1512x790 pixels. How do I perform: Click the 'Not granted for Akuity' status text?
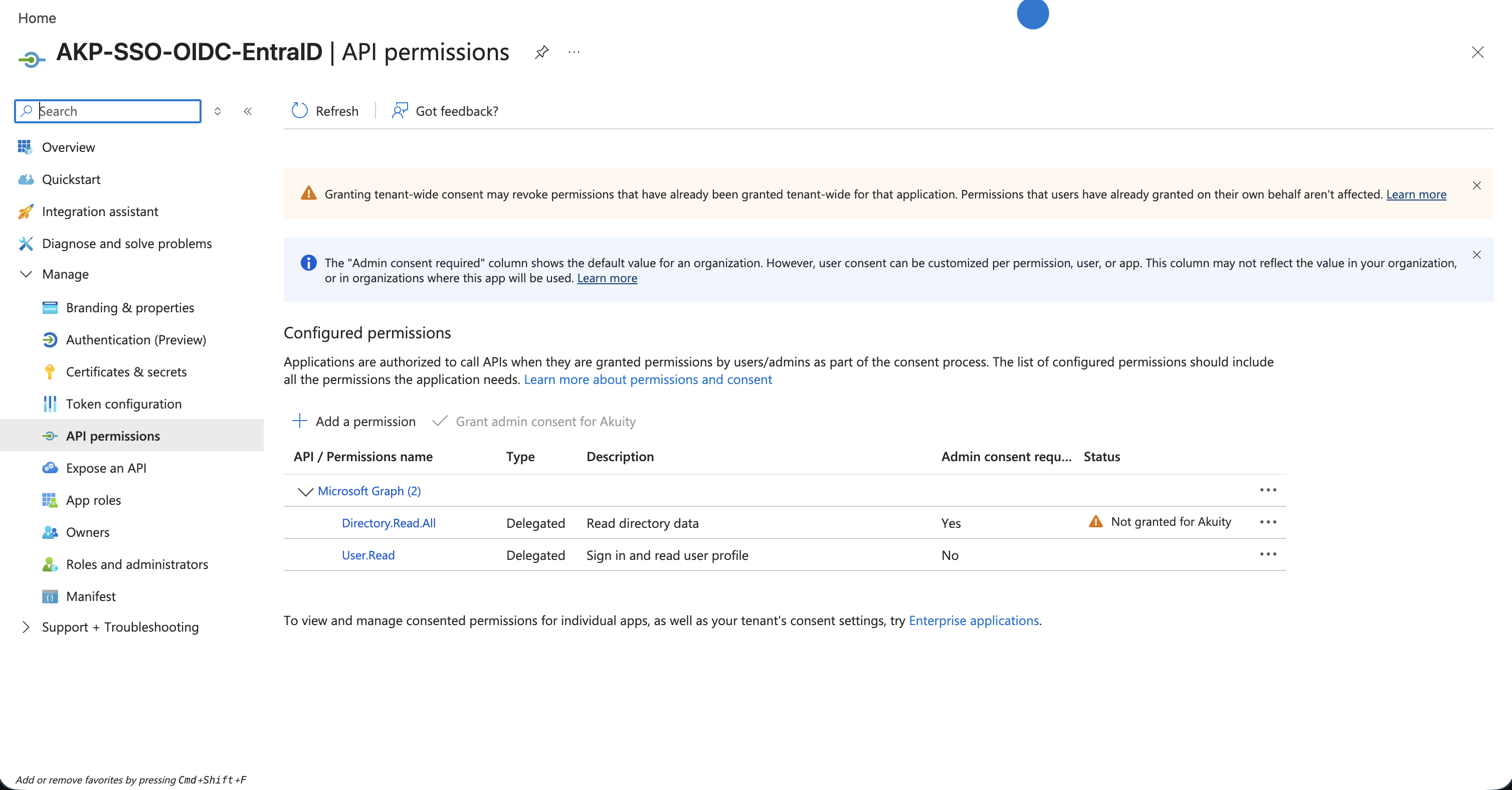(1171, 522)
